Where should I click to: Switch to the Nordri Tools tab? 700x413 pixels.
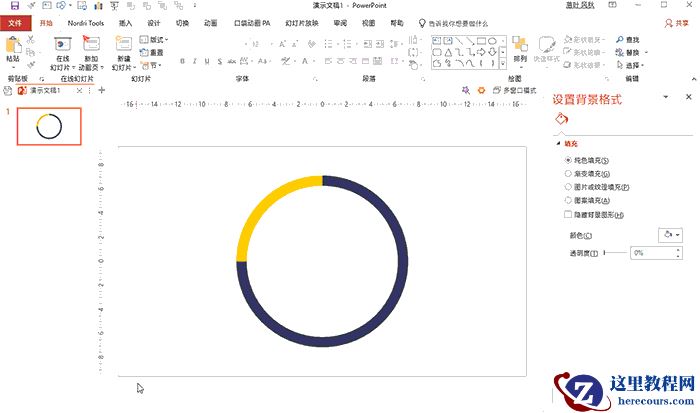click(86, 23)
